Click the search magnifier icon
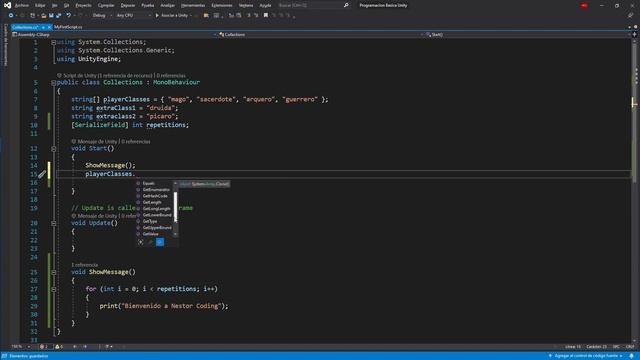 point(346,5)
